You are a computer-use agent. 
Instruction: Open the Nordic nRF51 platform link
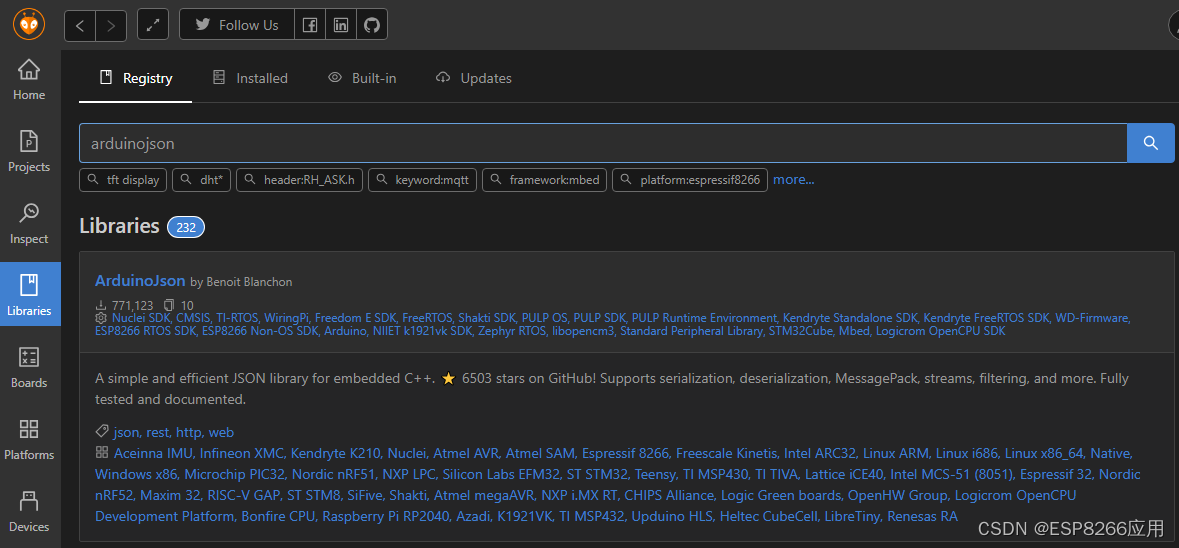click(x=334, y=474)
